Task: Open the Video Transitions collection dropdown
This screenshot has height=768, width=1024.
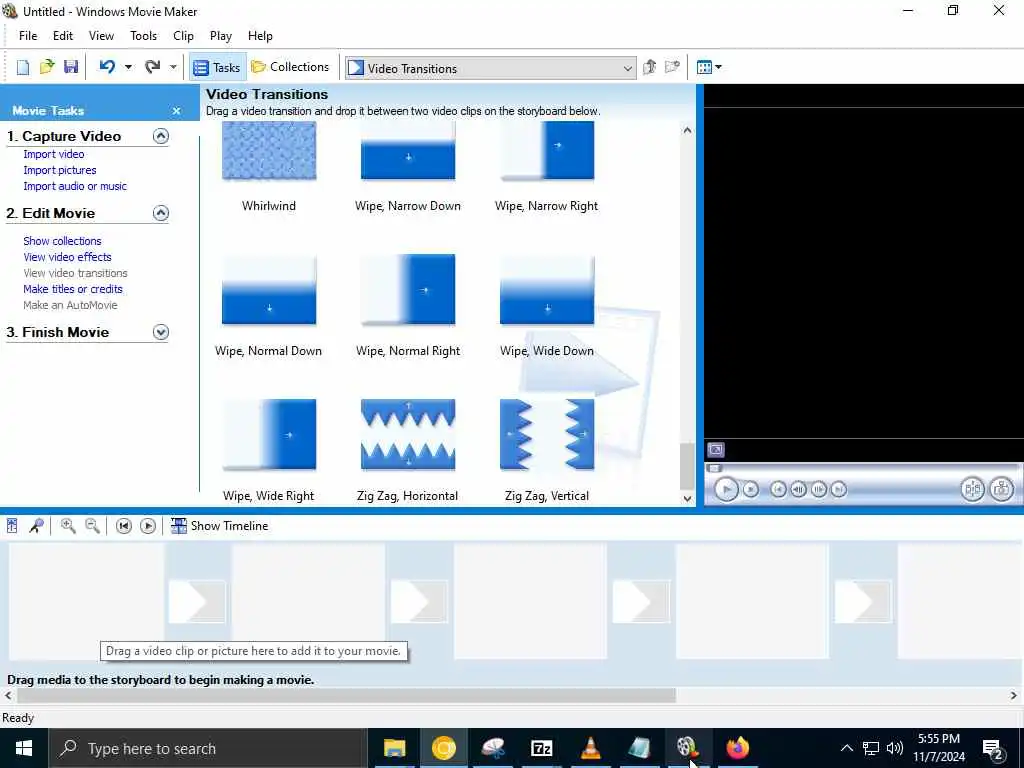Action: [490, 69]
